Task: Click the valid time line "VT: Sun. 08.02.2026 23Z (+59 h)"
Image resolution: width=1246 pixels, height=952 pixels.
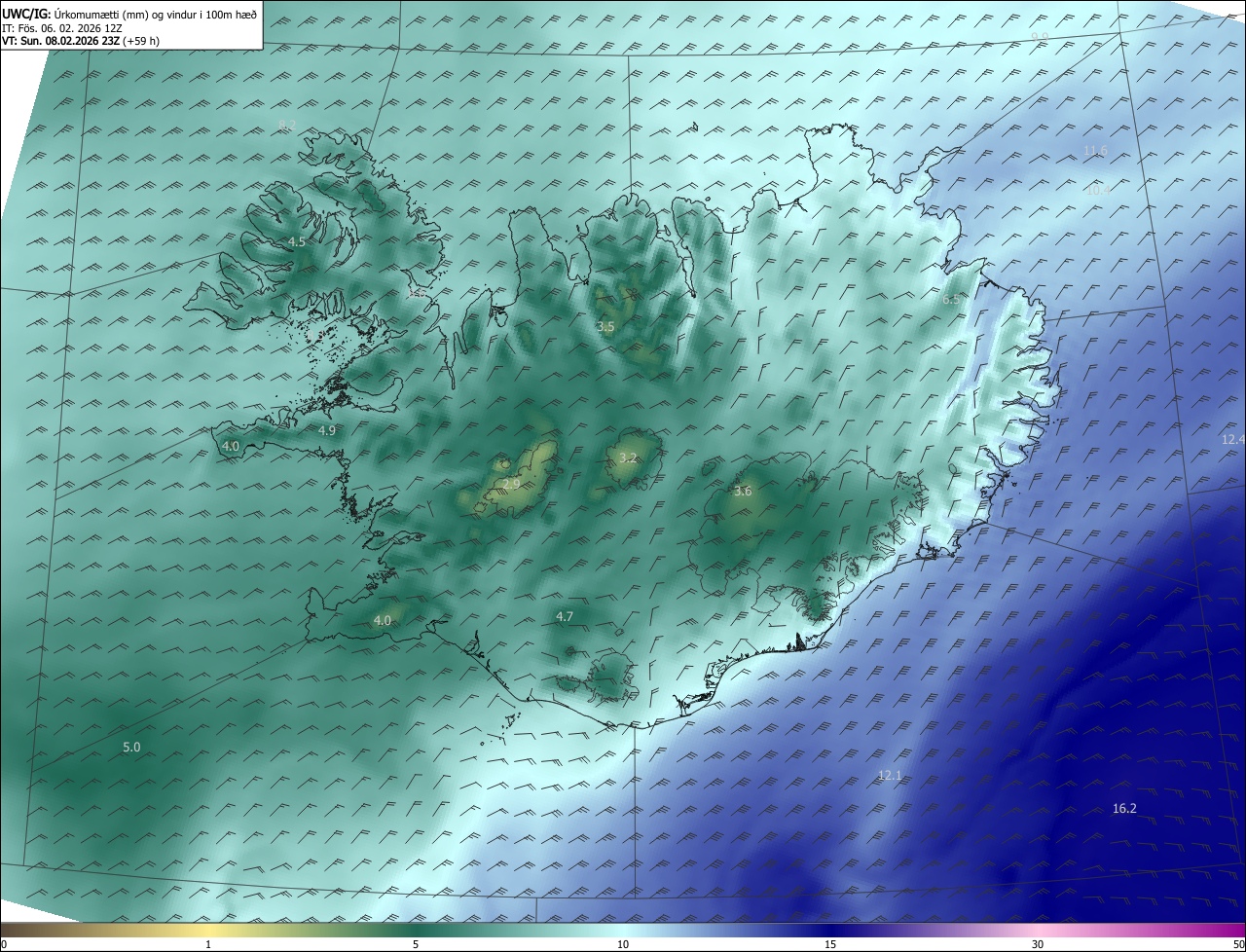Action: pos(81,41)
